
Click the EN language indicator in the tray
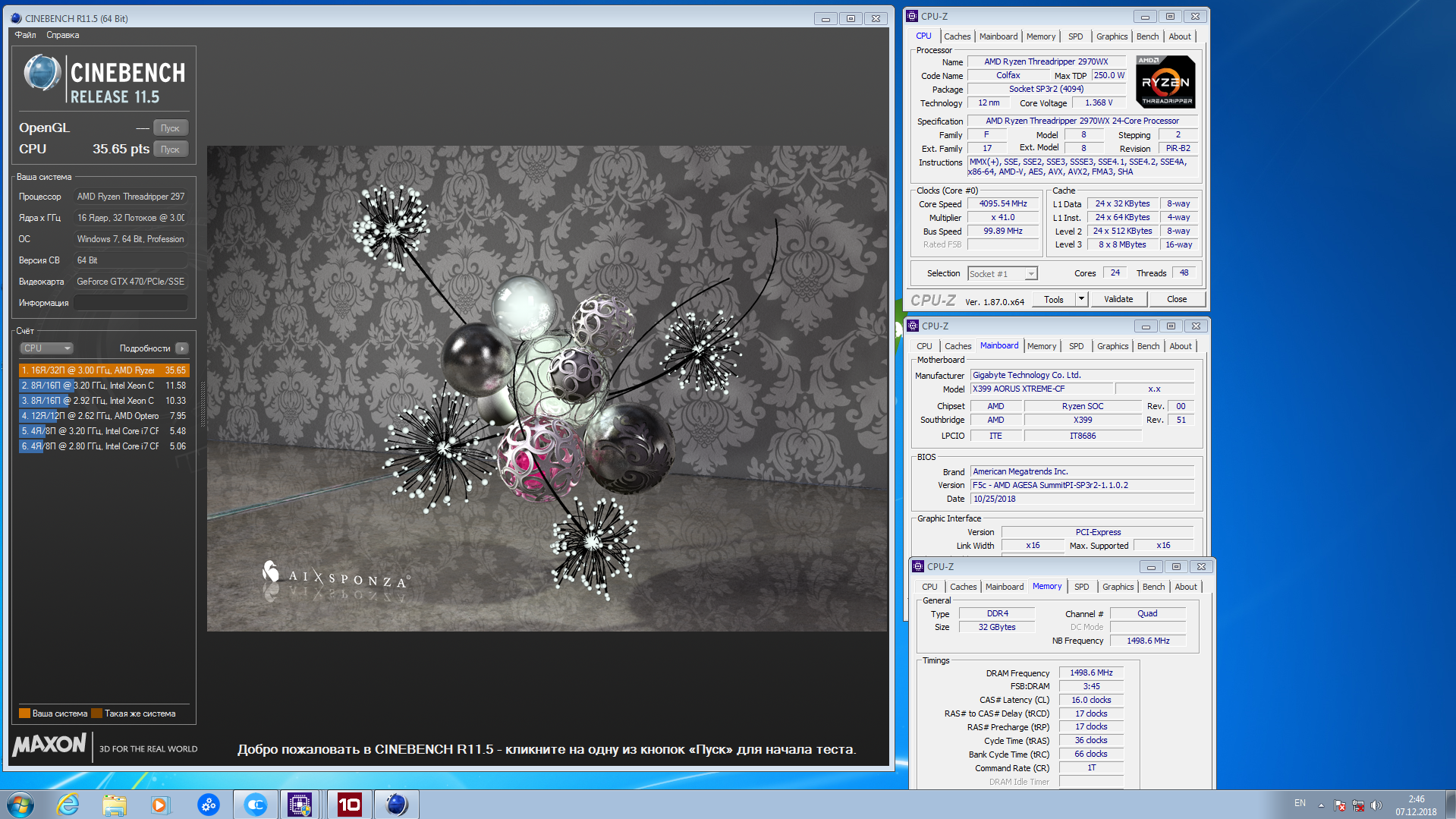[1300, 803]
